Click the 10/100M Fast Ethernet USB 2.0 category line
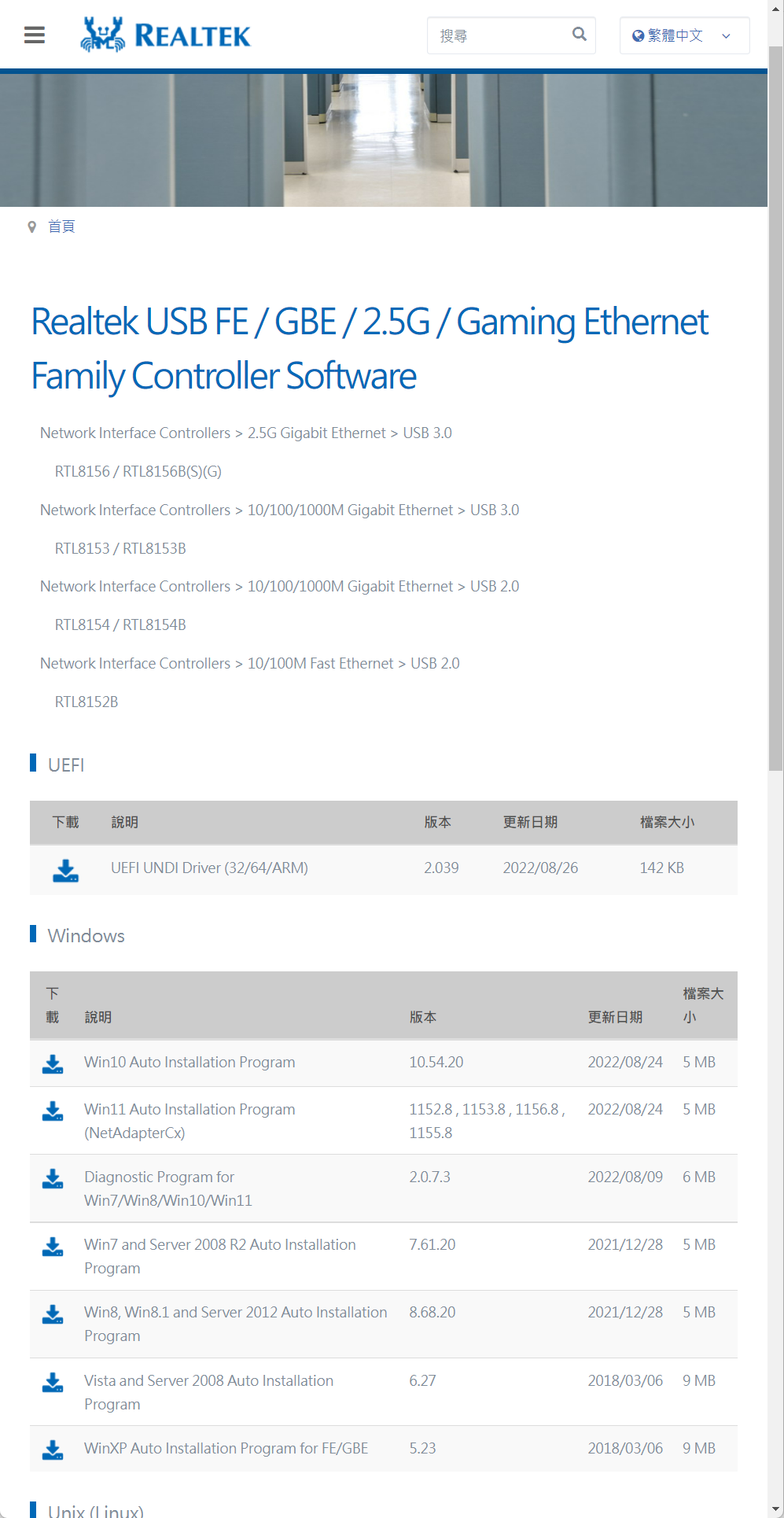Viewport: 784px width, 1518px height. [250, 663]
